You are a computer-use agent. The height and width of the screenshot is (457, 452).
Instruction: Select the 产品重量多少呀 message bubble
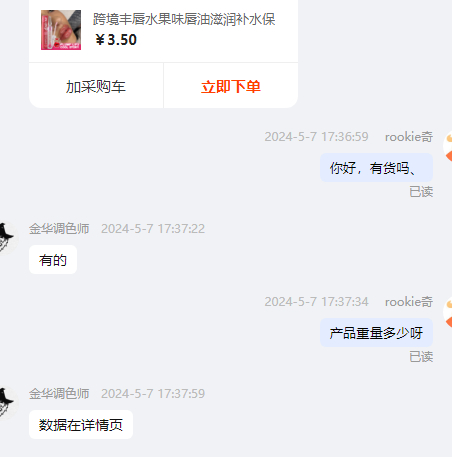pos(377,333)
